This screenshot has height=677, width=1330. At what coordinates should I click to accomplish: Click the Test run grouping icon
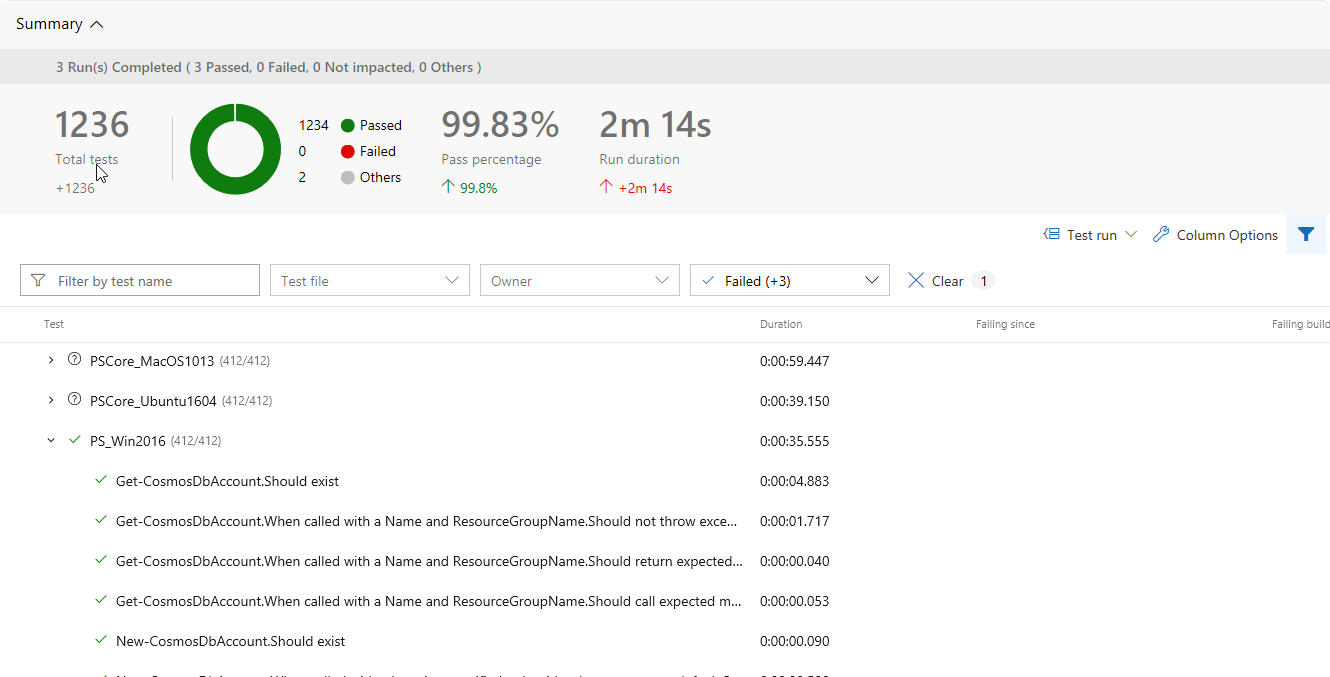click(x=1052, y=234)
